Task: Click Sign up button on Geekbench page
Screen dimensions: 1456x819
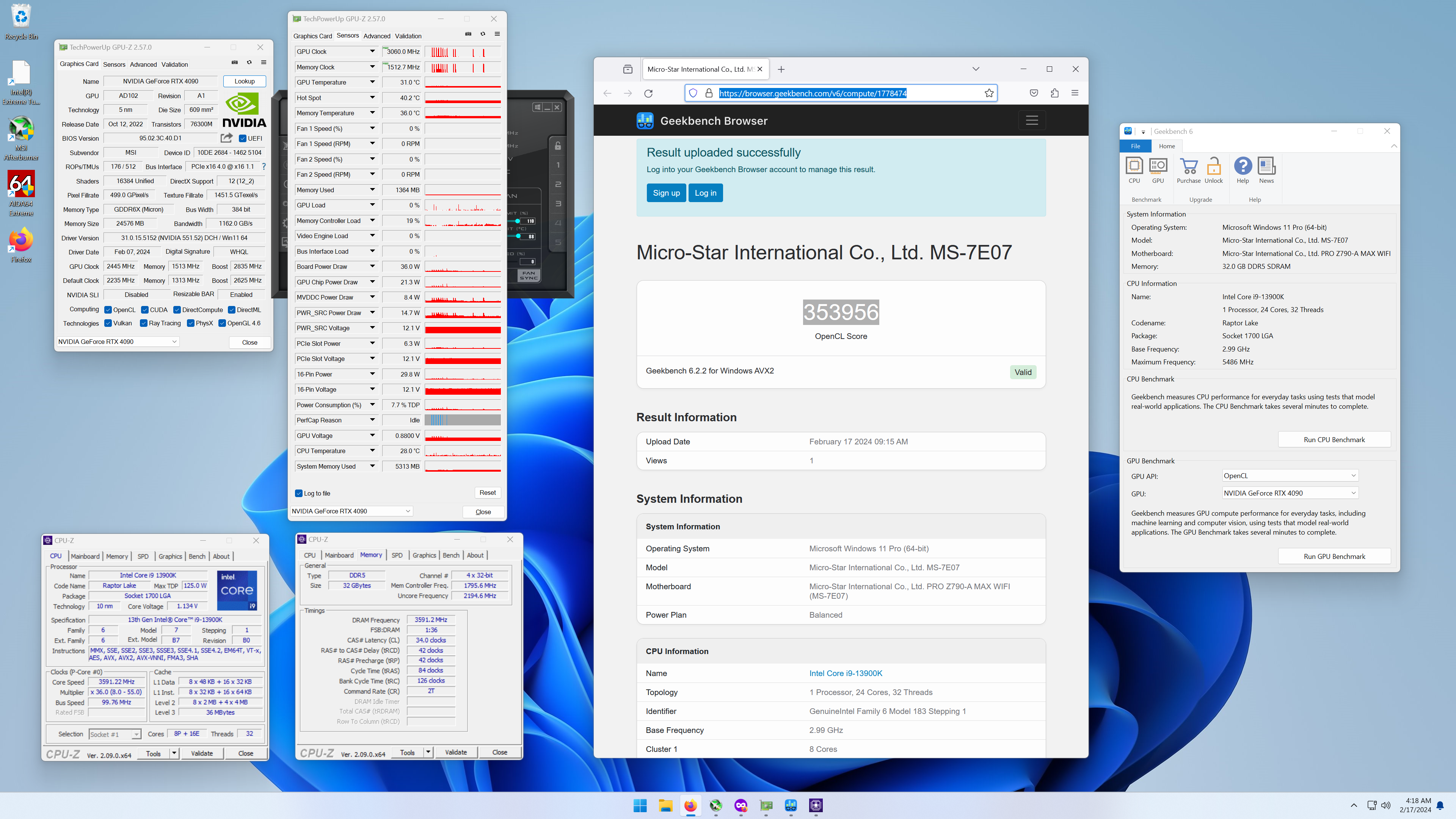Action: pyautogui.click(x=667, y=193)
